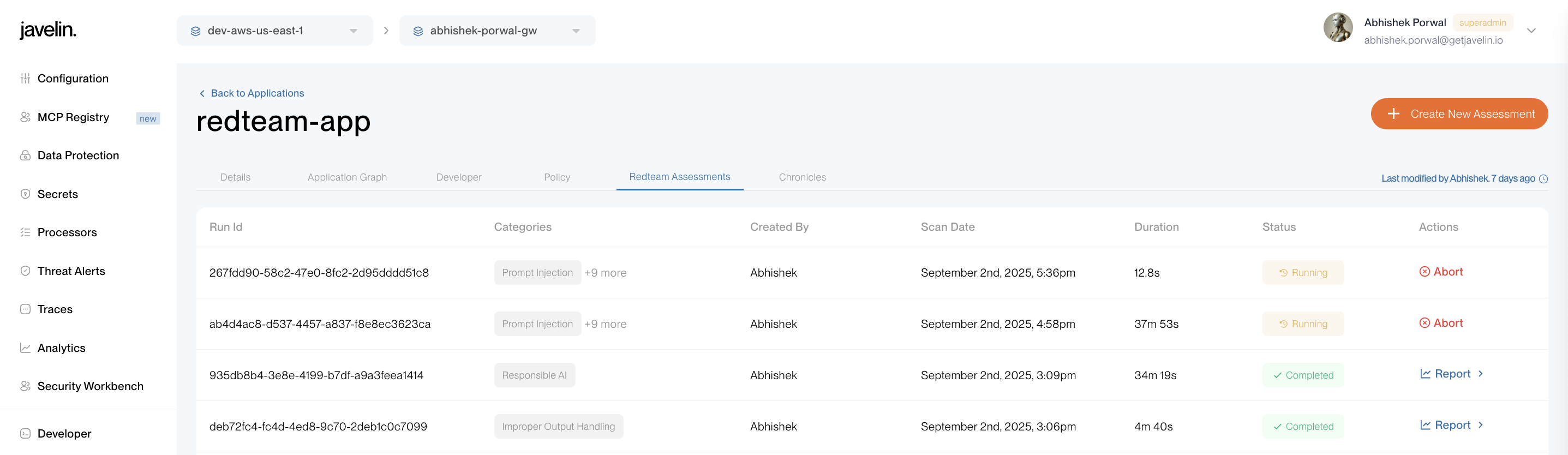Click the Analytics chart icon
This screenshot has width=1568, height=455.
25,348
